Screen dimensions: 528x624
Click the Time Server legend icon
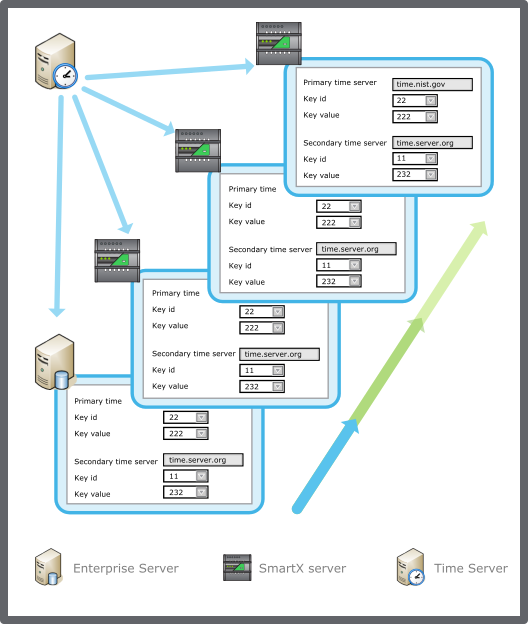point(411,567)
